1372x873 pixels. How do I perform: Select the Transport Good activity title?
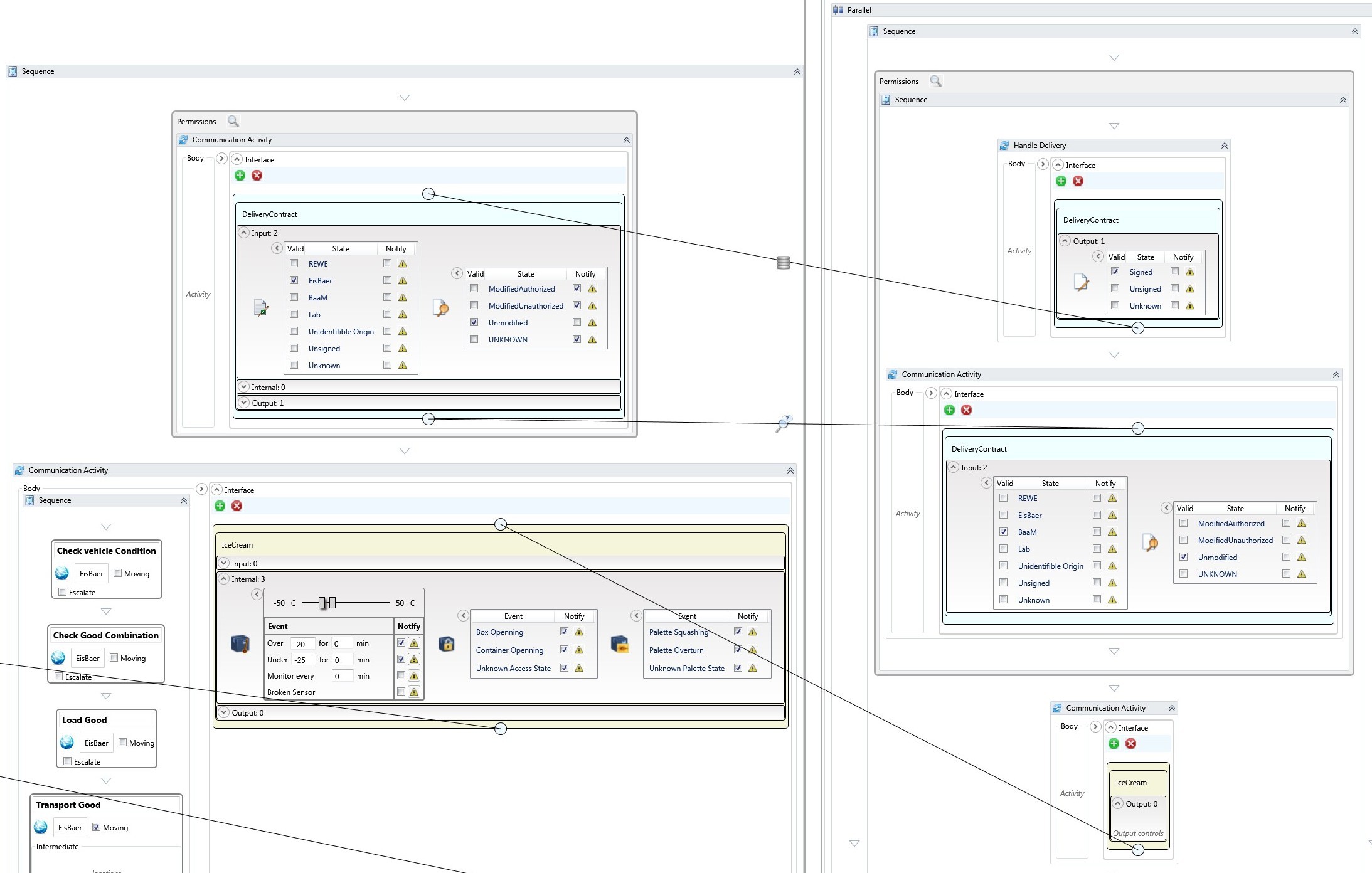[68, 805]
